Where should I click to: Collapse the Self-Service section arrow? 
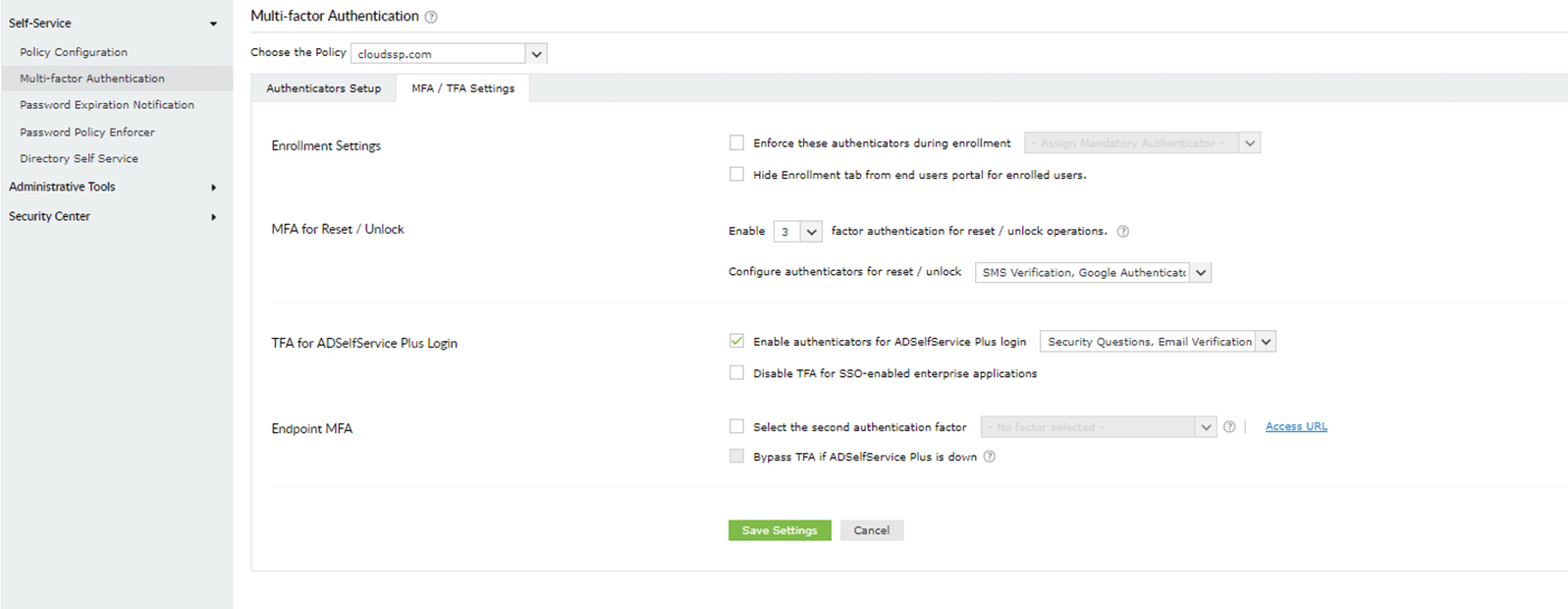(x=213, y=24)
